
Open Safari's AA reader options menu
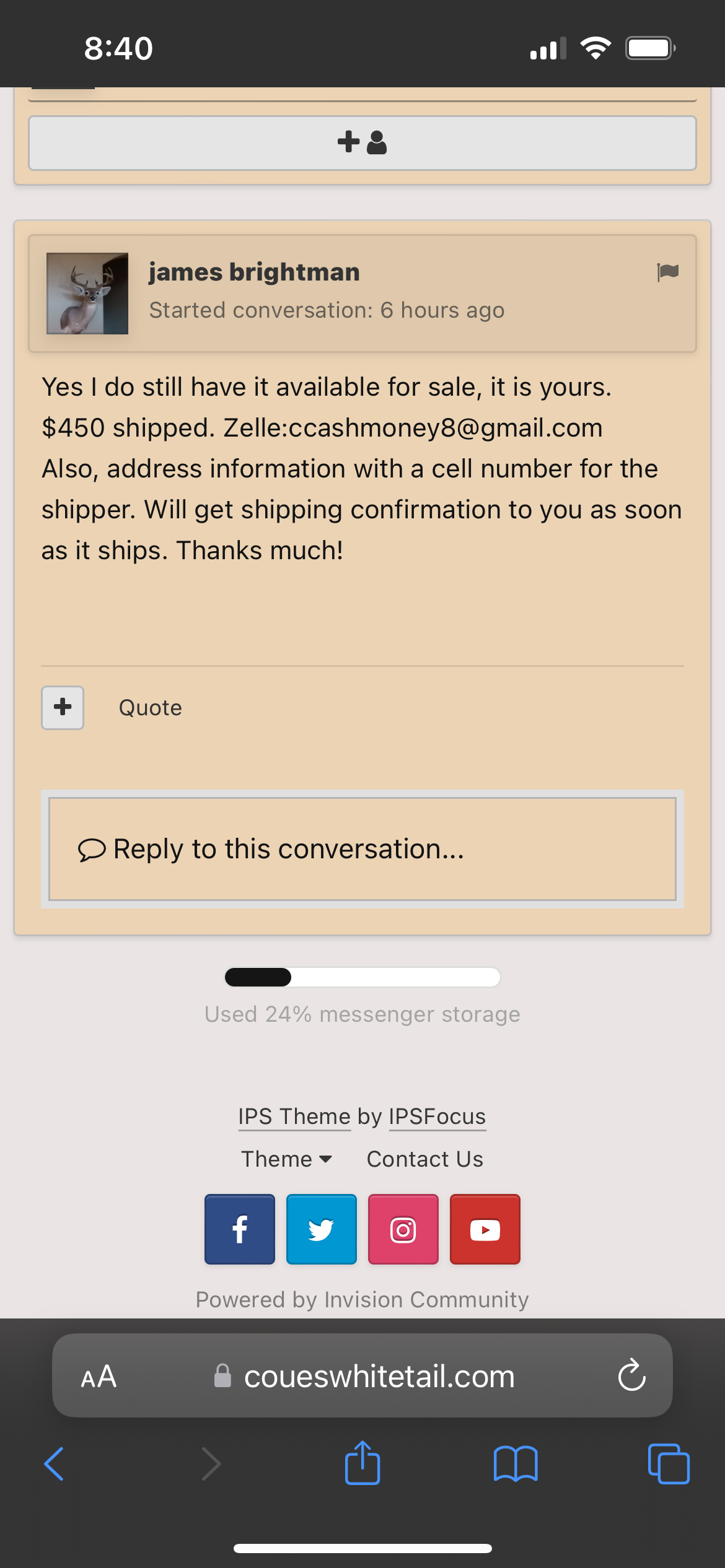(x=99, y=1377)
